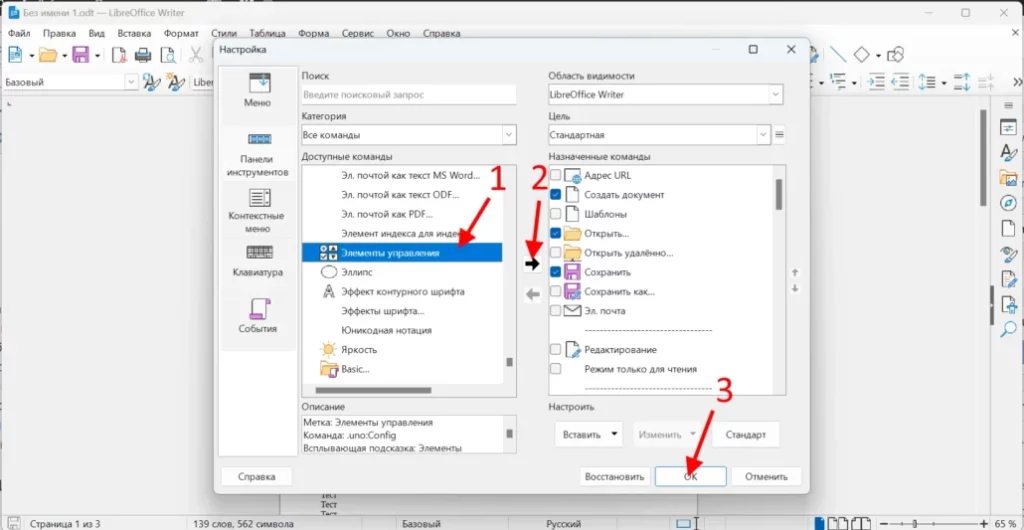This screenshot has width=1024, height=530.
Task: Click the Справка button in dialog
Action: [x=257, y=476]
